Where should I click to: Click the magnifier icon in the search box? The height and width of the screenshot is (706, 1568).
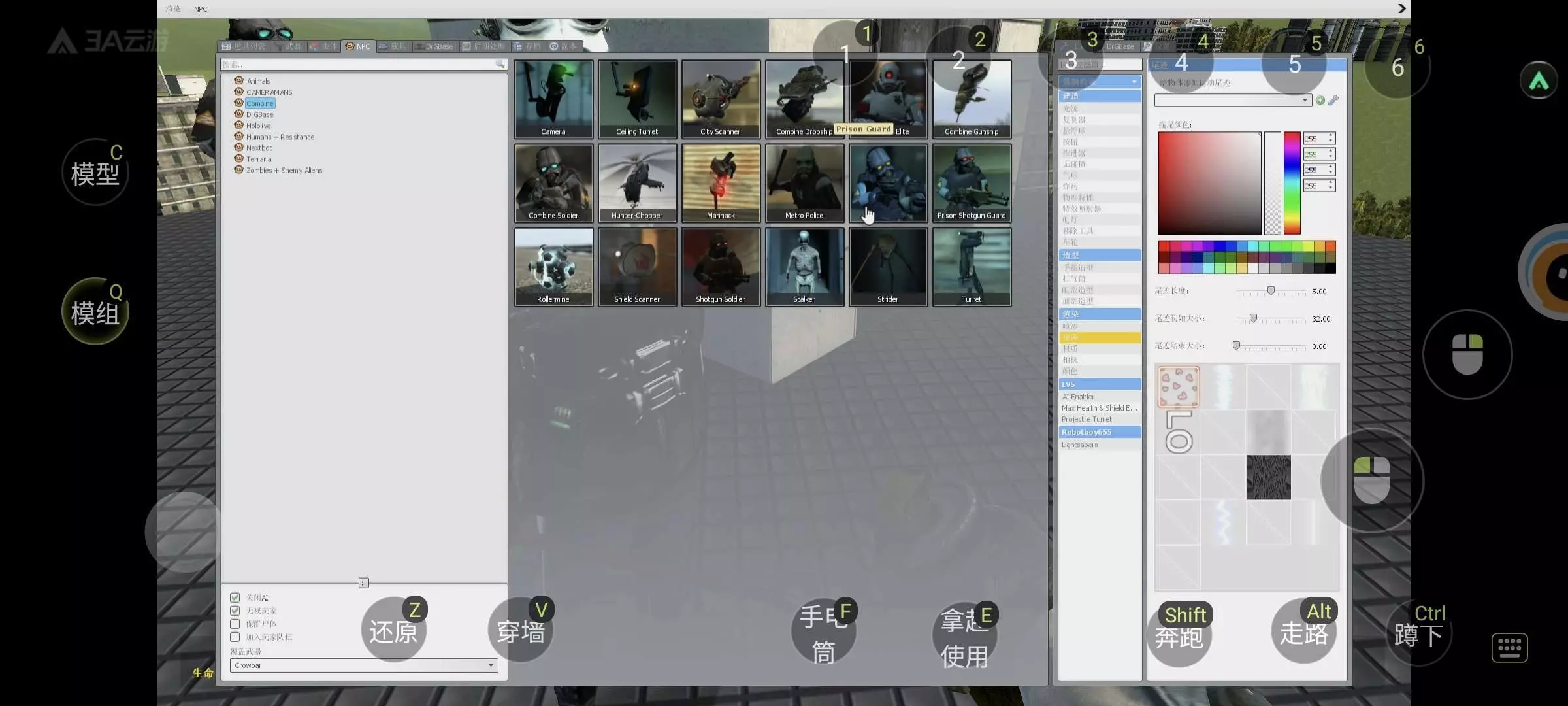coord(500,64)
